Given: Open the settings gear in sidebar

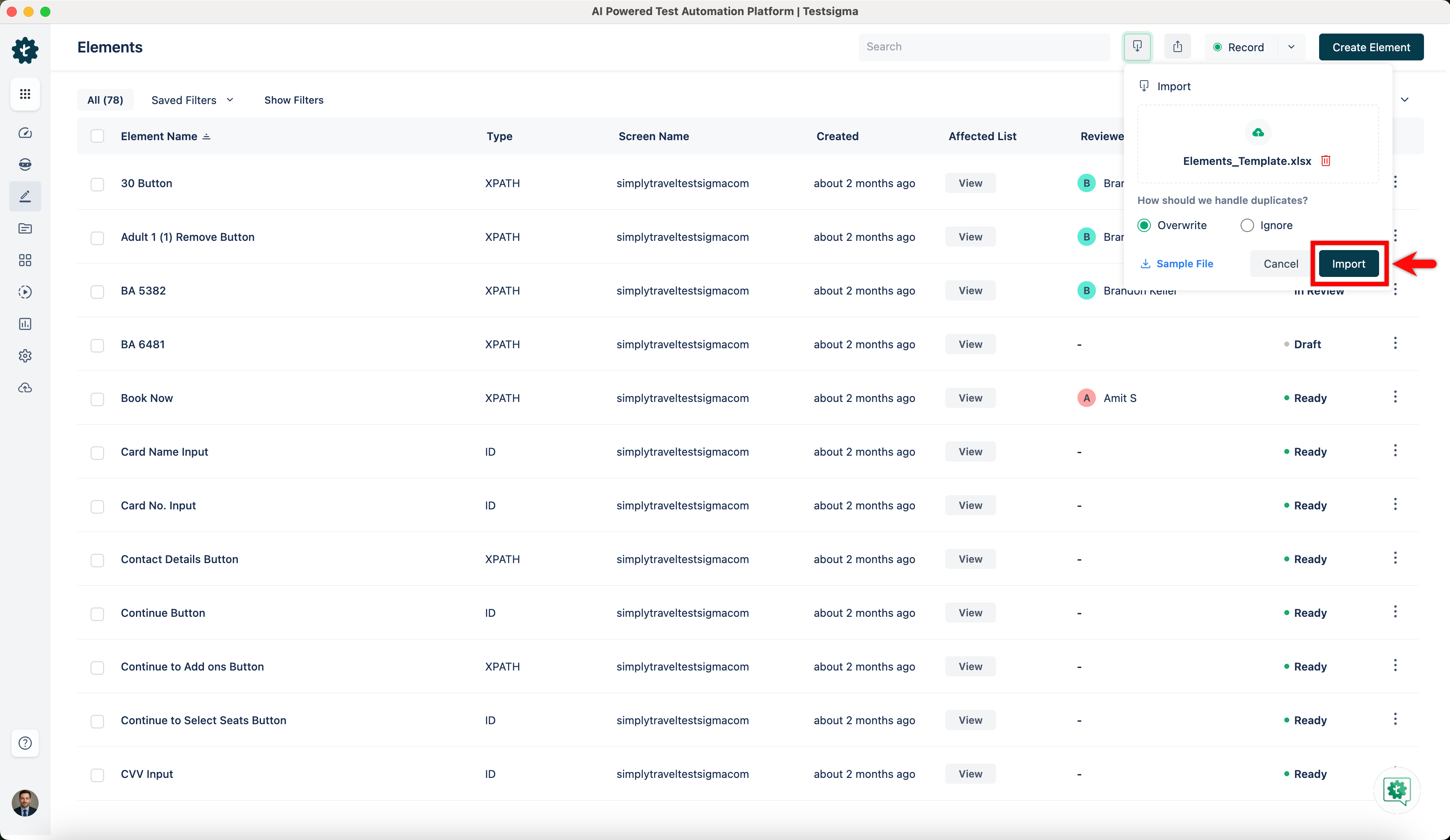Looking at the screenshot, I should click(25, 355).
